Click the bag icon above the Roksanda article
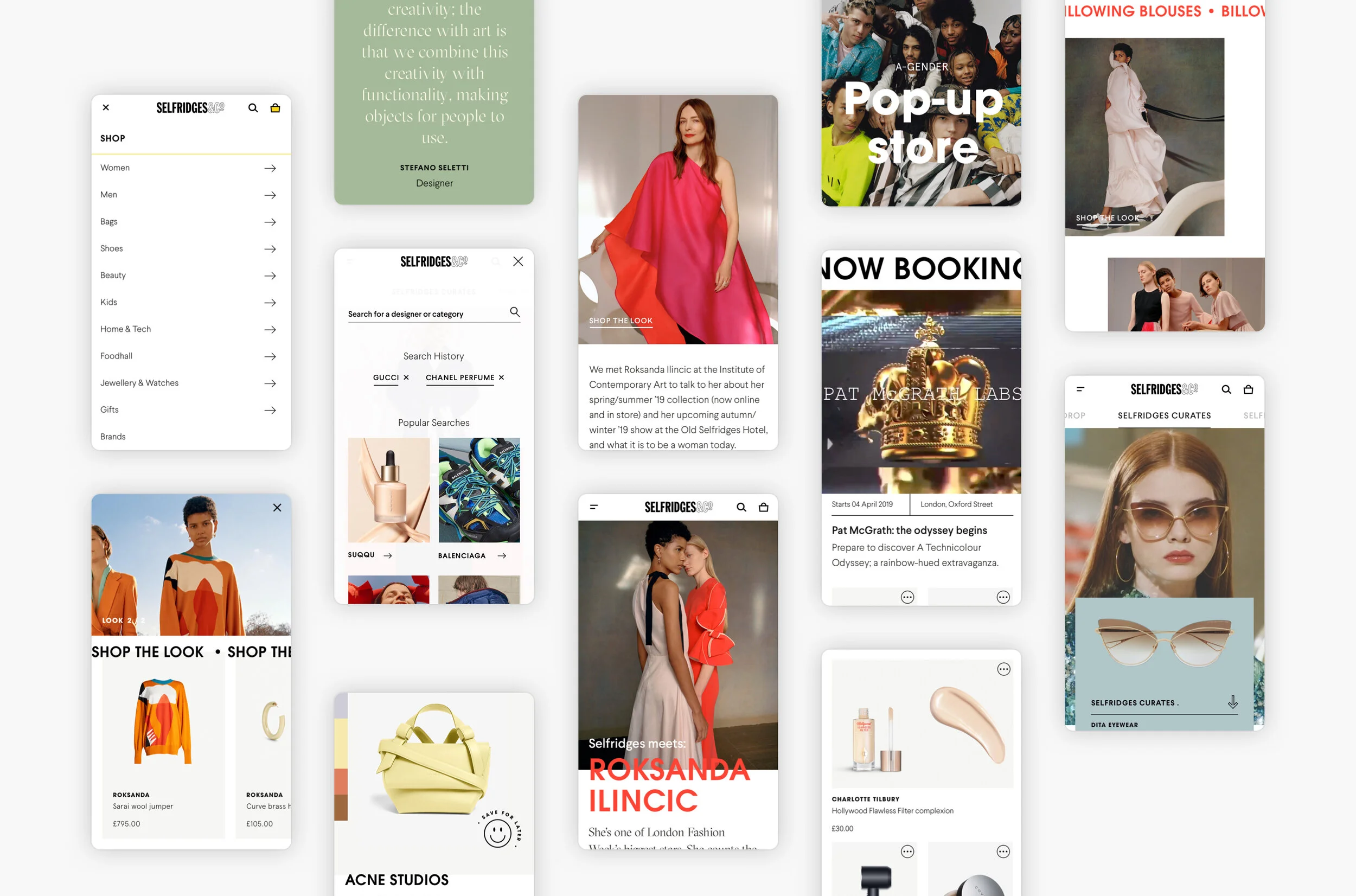Viewport: 1356px width, 896px height. pos(764,508)
